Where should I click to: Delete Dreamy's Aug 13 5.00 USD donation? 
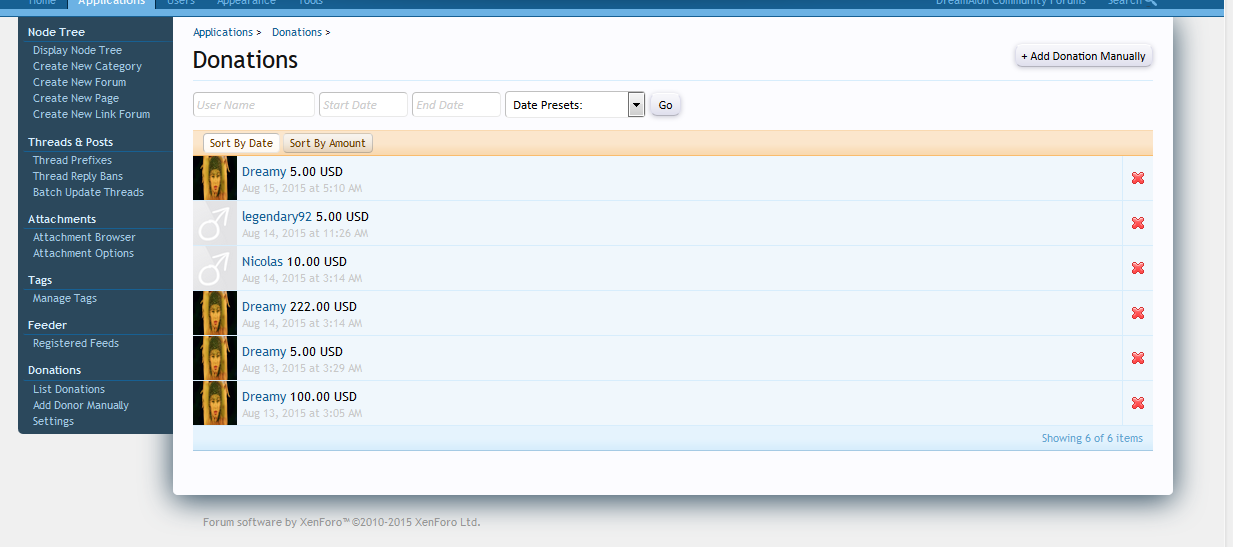1137,358
